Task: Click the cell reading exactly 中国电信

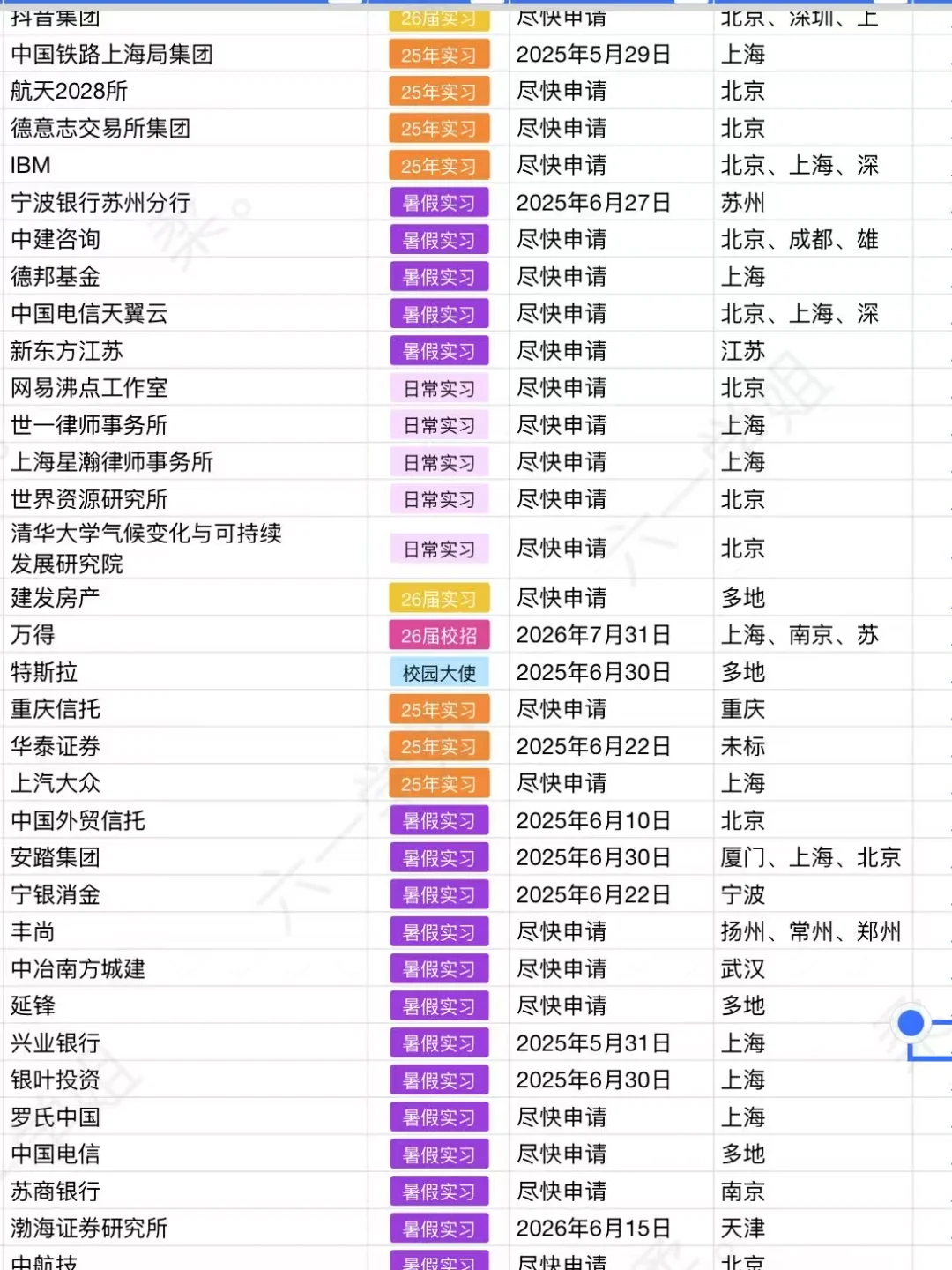Action: point(185,1154)
